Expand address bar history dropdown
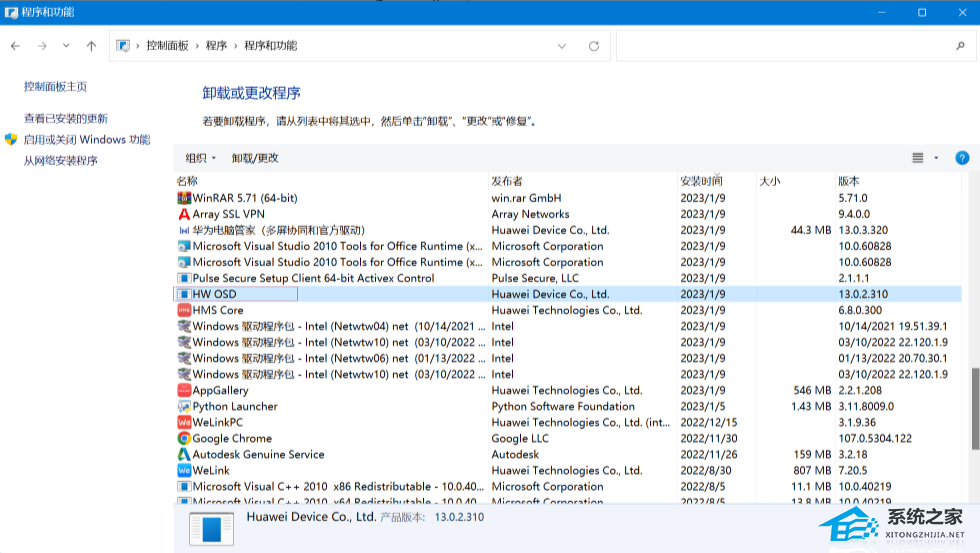The width and height of the screenshot is (980, 553). tap(562, 46)
